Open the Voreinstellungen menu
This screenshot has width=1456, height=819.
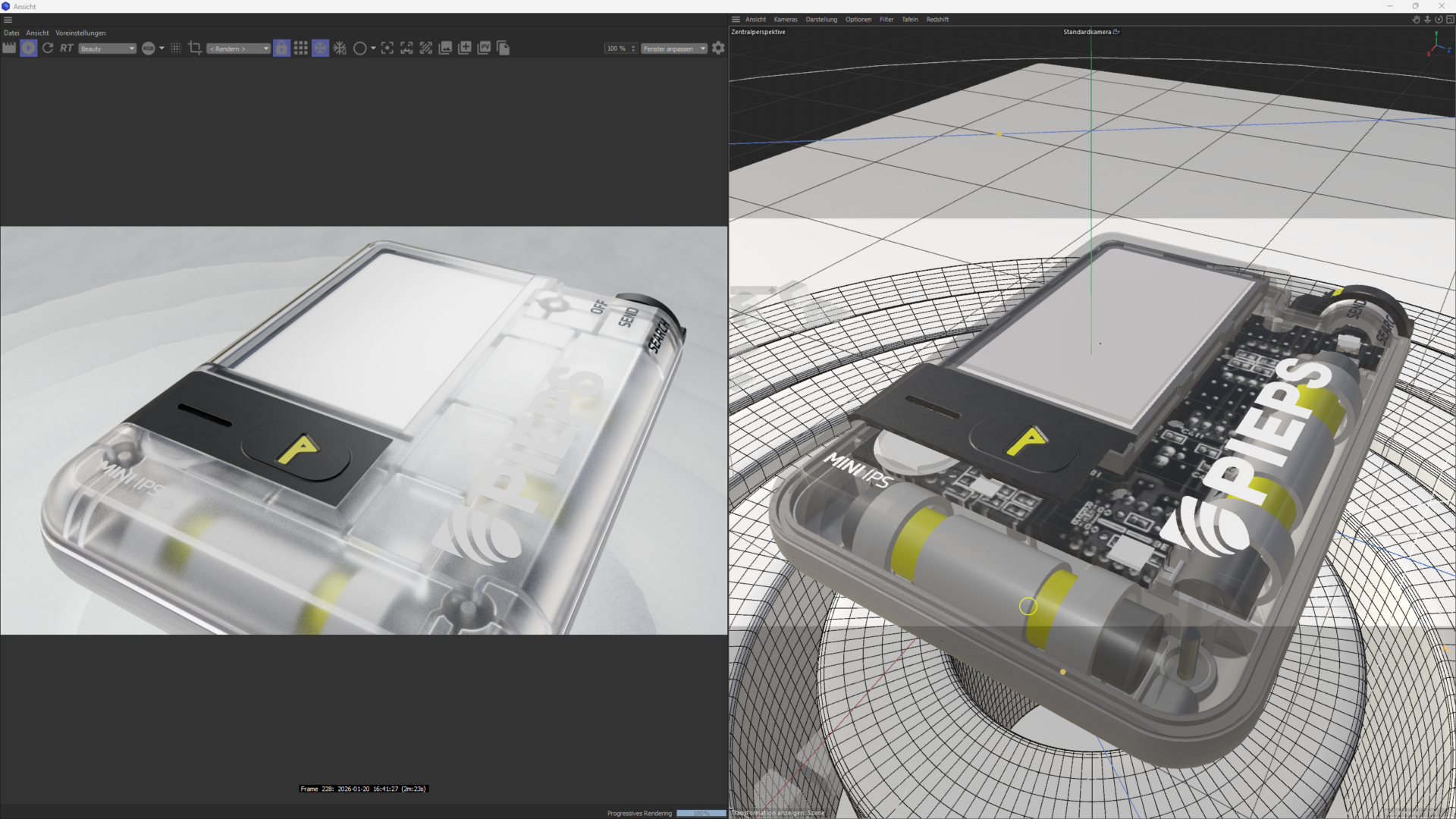click(80, 33)
